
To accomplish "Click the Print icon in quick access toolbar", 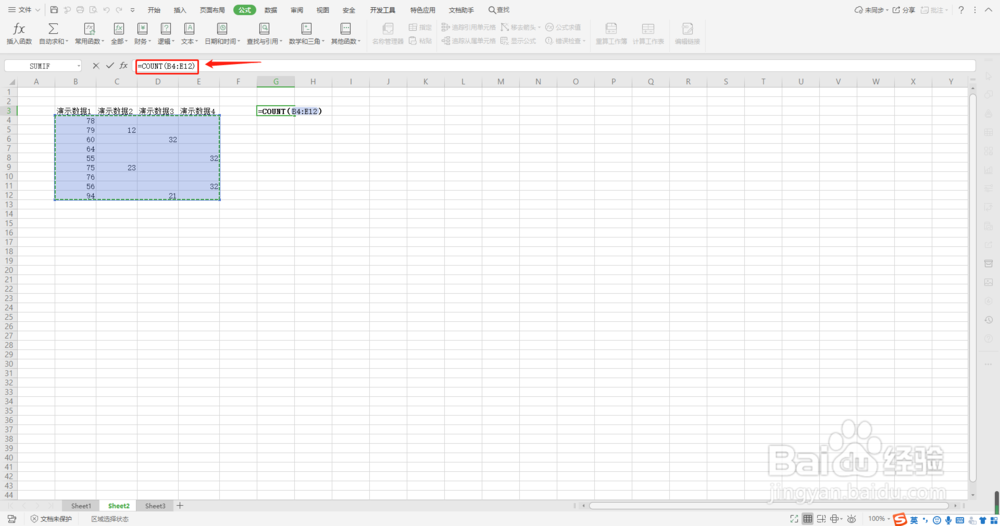I will 80,10.
